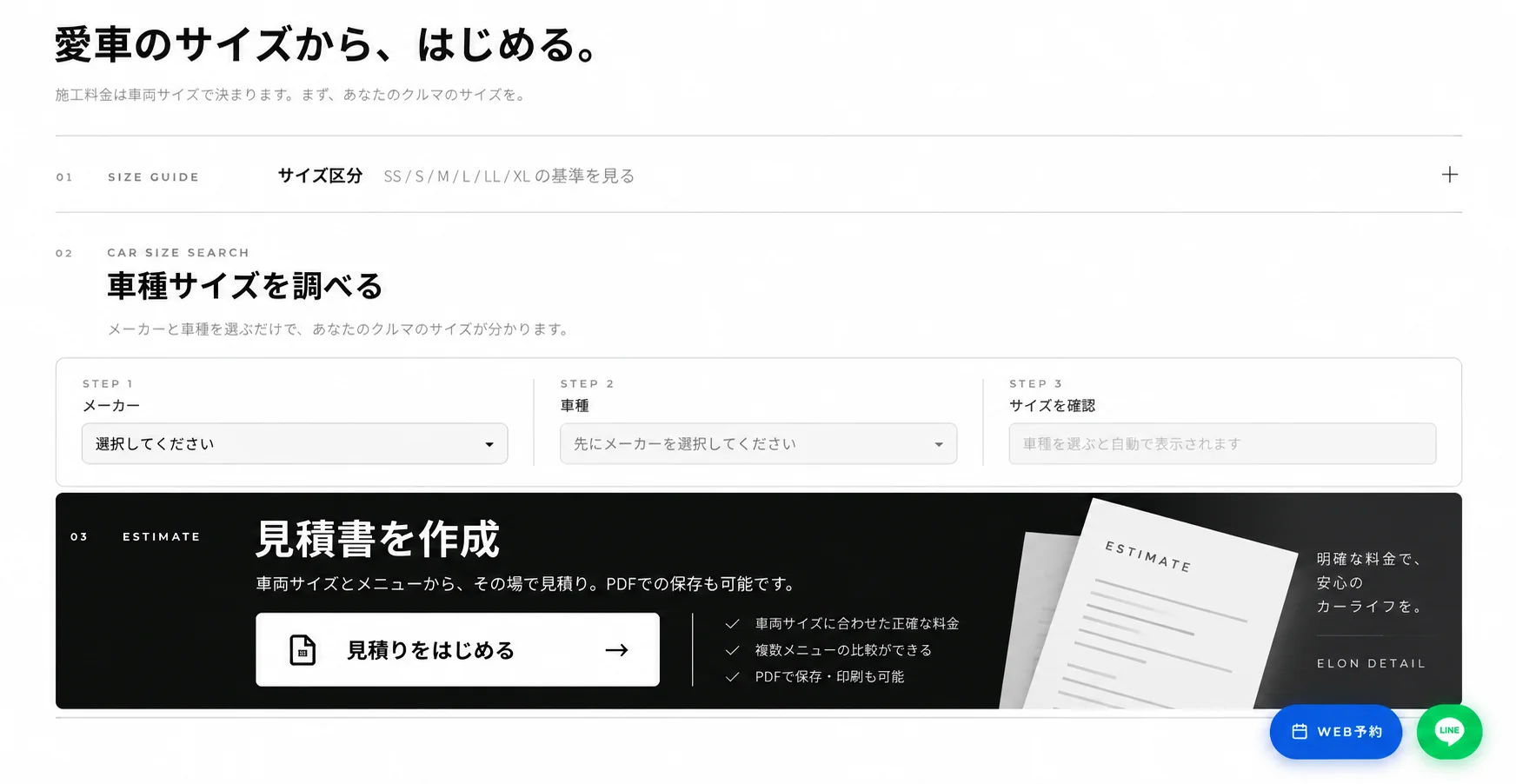This screenshot has height=784, width=1516.
Task: Click the 03 ESTIMATE section label
Action: coord(136,537)
